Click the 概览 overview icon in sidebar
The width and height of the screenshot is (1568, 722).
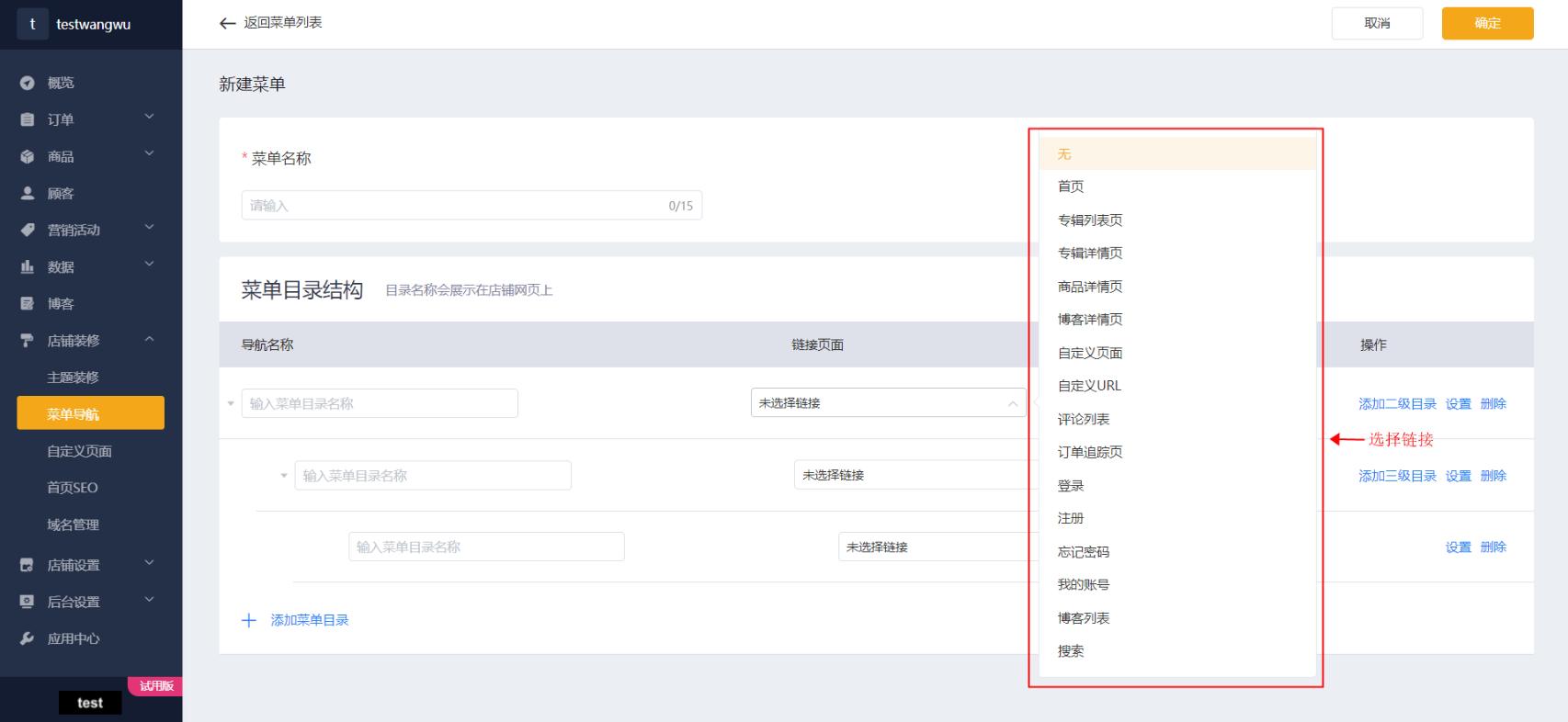(x=28, y=83)
